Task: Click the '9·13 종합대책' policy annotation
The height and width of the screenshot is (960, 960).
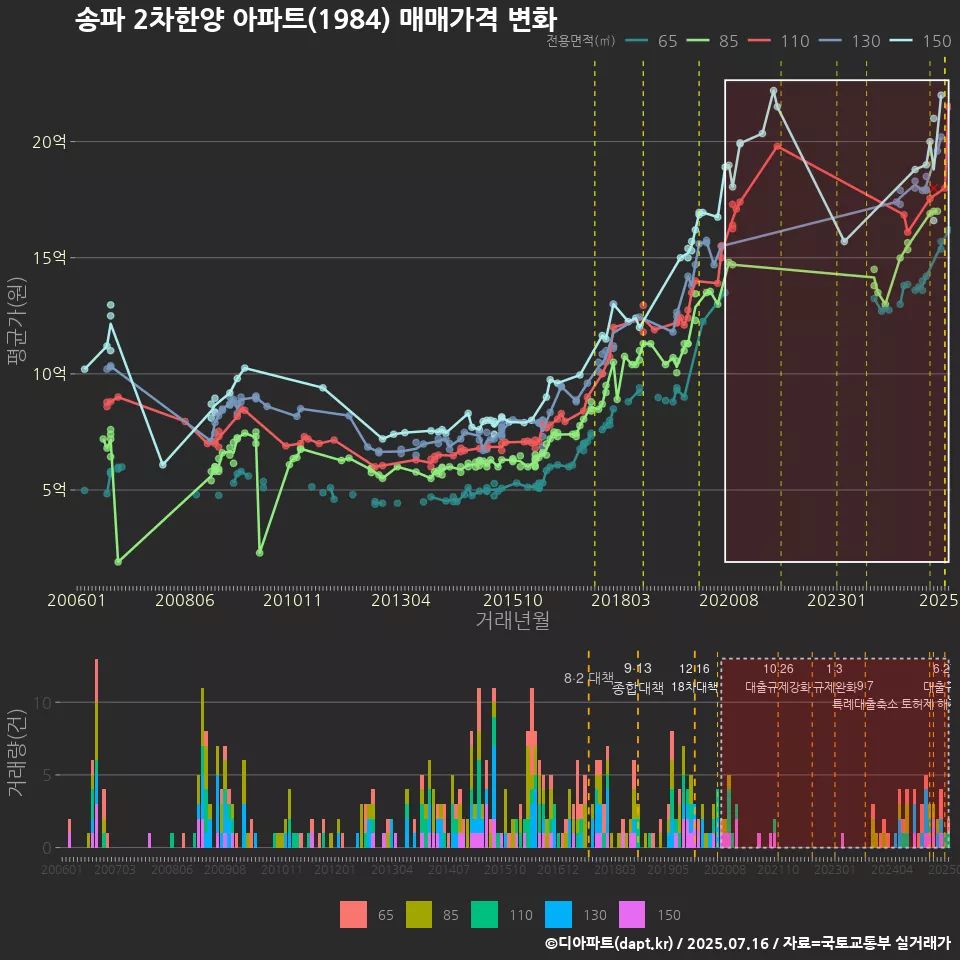Action: pos(637,678)
